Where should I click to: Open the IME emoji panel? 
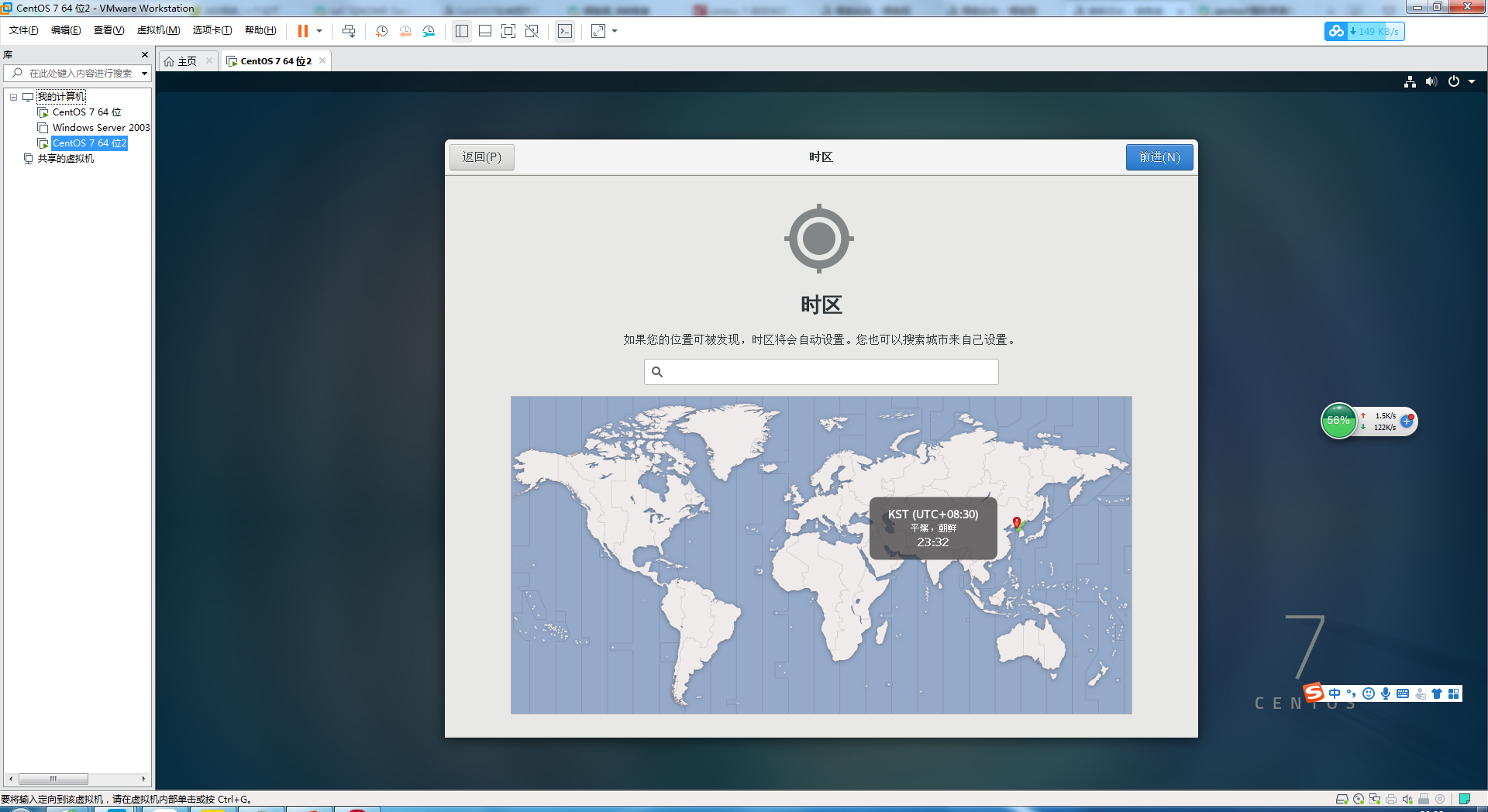click(x=1369, y=693)
